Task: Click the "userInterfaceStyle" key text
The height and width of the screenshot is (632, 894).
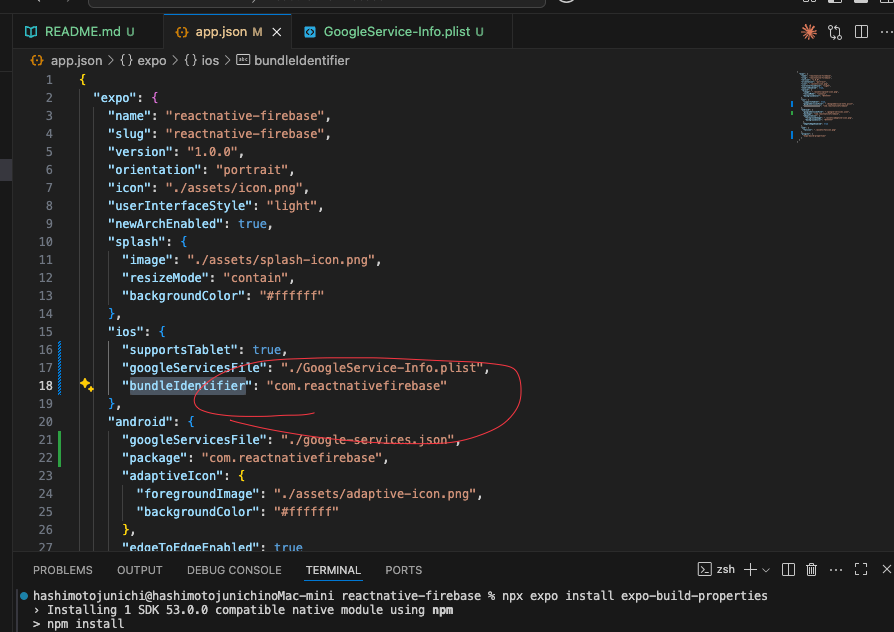Action: pyautogui.click(x=180, y=205)
